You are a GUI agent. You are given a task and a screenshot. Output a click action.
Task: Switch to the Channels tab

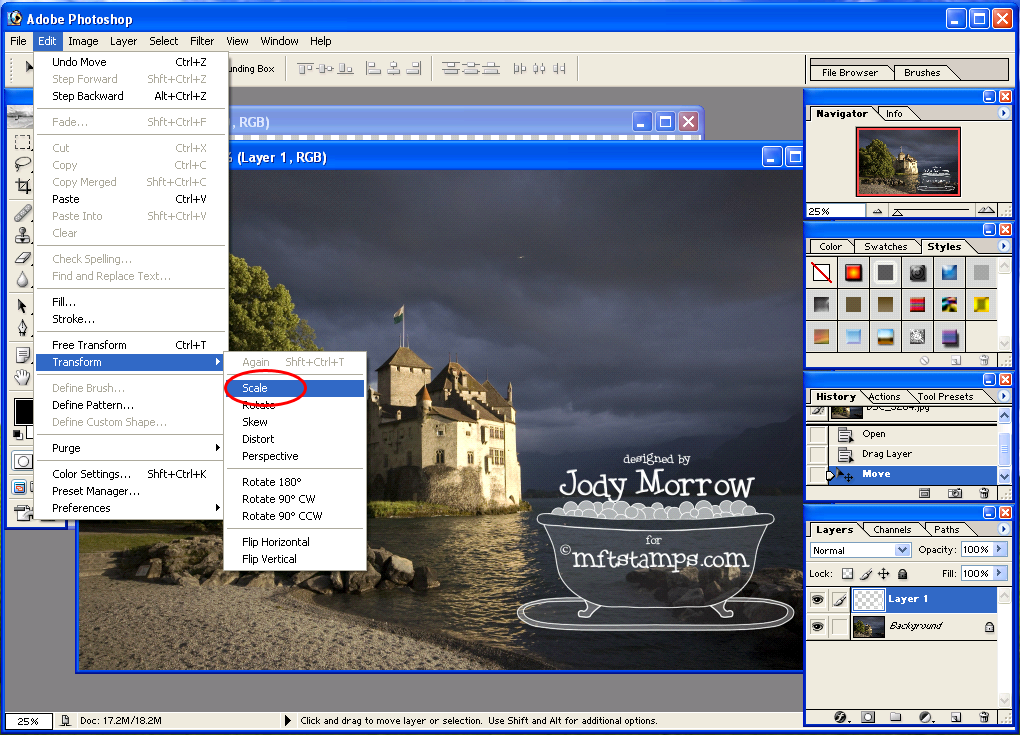click(892, 529)
